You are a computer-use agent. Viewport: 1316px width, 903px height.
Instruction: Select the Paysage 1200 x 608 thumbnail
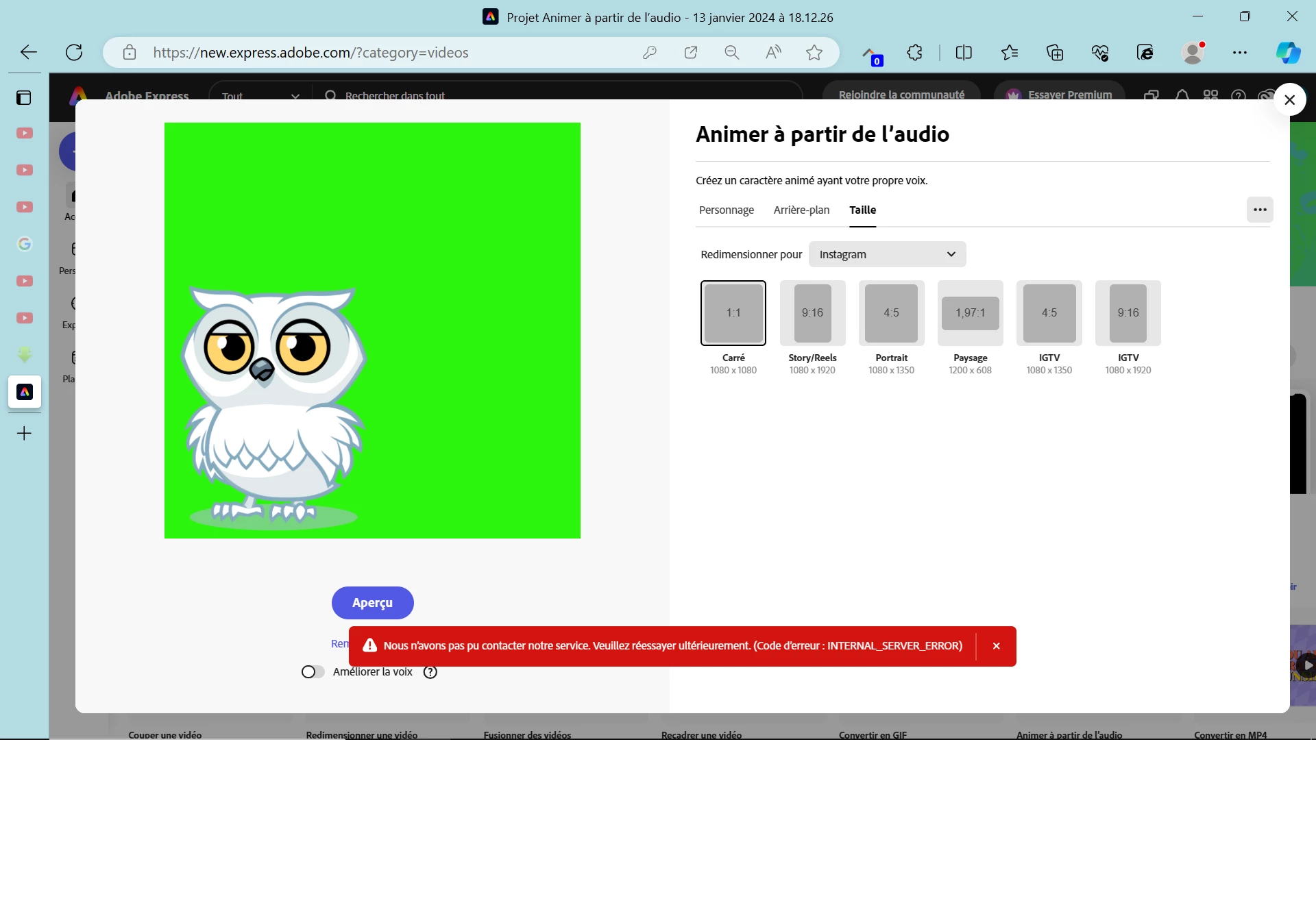tap(970, 313)
